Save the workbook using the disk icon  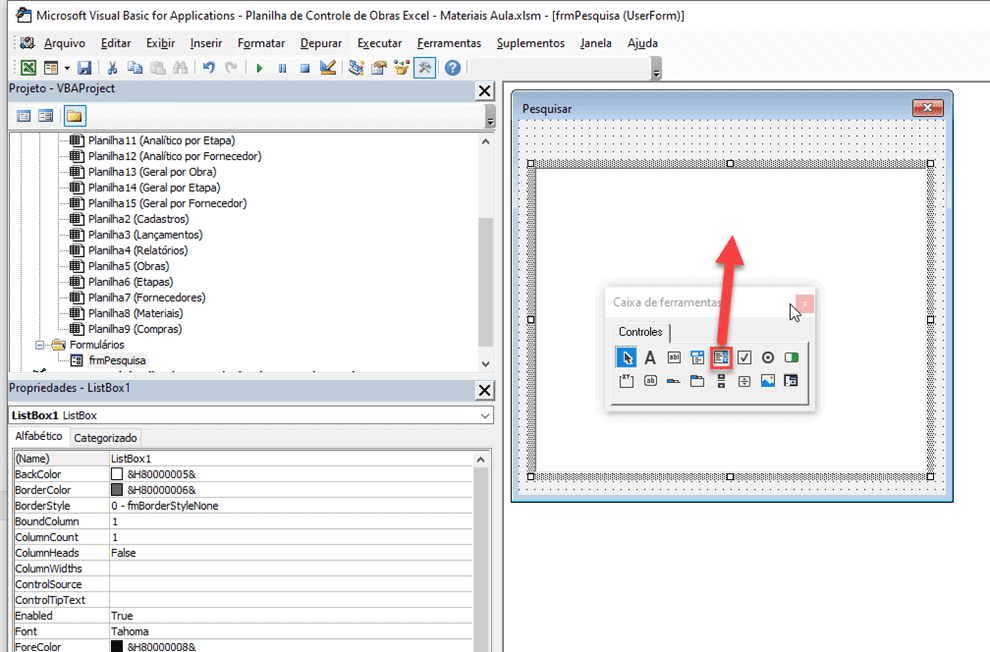coord(84,68)
